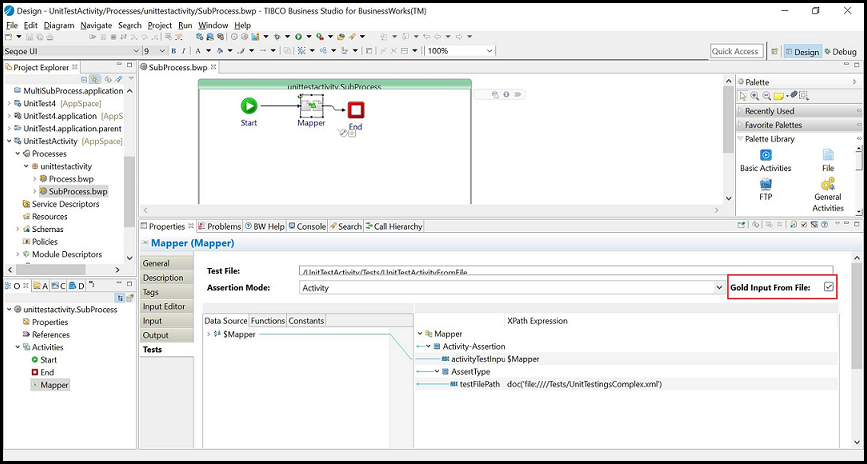
Task: Click the marquee selection tool in Palette
Action: click(x=804, y=95)
